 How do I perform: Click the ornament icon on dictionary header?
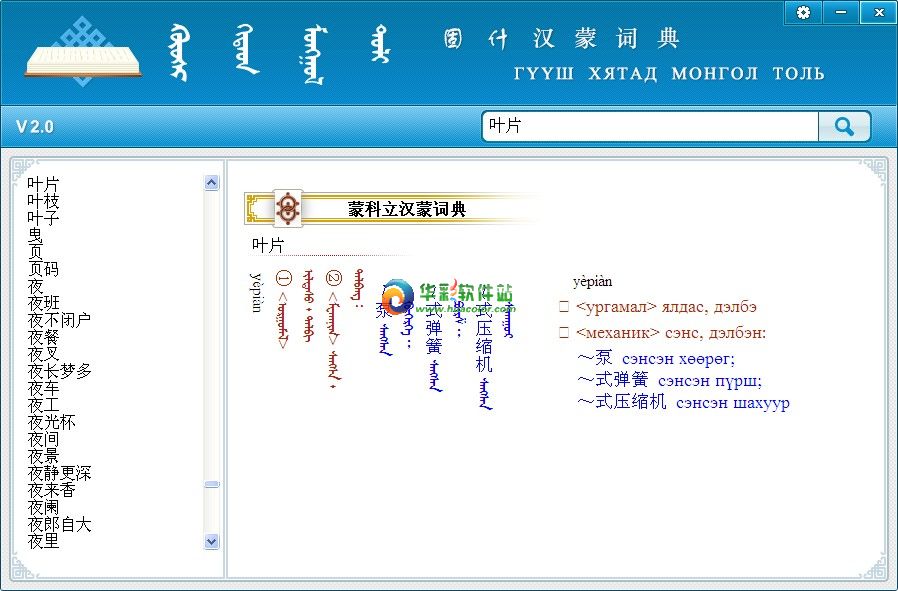pyautogui.click(x=287, y=208)
